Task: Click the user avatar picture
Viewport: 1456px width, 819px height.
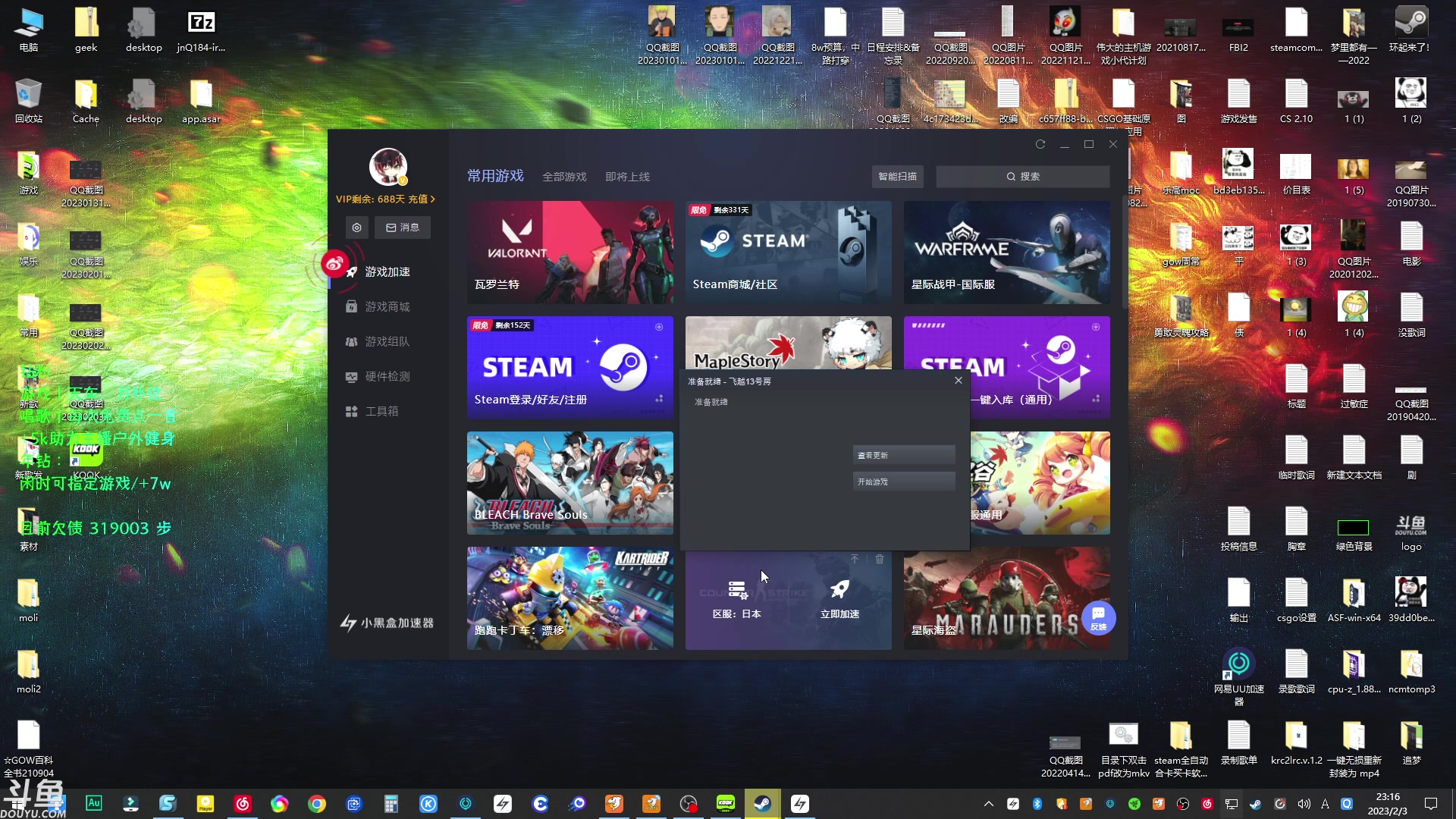Action: pos(388,167)
